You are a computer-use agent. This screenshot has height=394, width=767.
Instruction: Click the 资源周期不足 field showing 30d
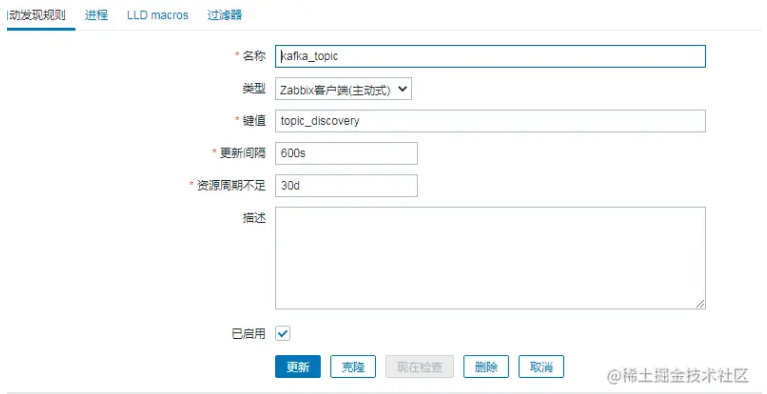click(x=346, y=185)
